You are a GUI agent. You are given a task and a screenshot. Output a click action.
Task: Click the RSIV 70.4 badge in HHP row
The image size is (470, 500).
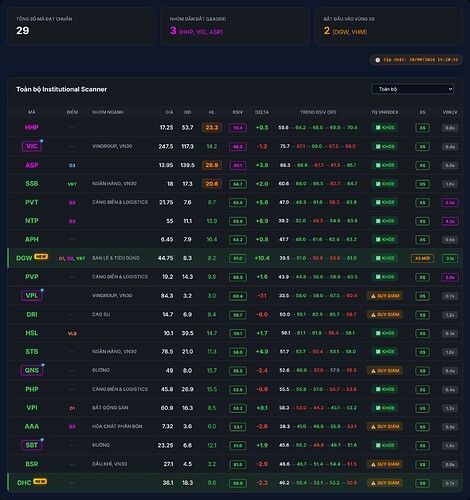(238, 128)
